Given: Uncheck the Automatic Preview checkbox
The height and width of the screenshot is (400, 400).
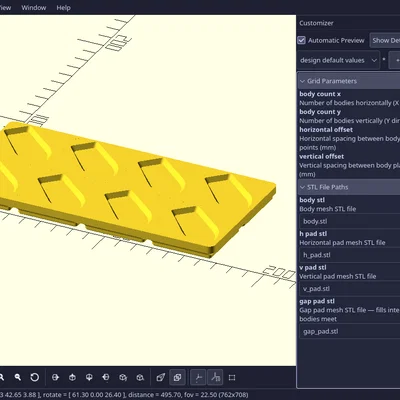Looking at the screenshot, I should [x=302, y=40].
